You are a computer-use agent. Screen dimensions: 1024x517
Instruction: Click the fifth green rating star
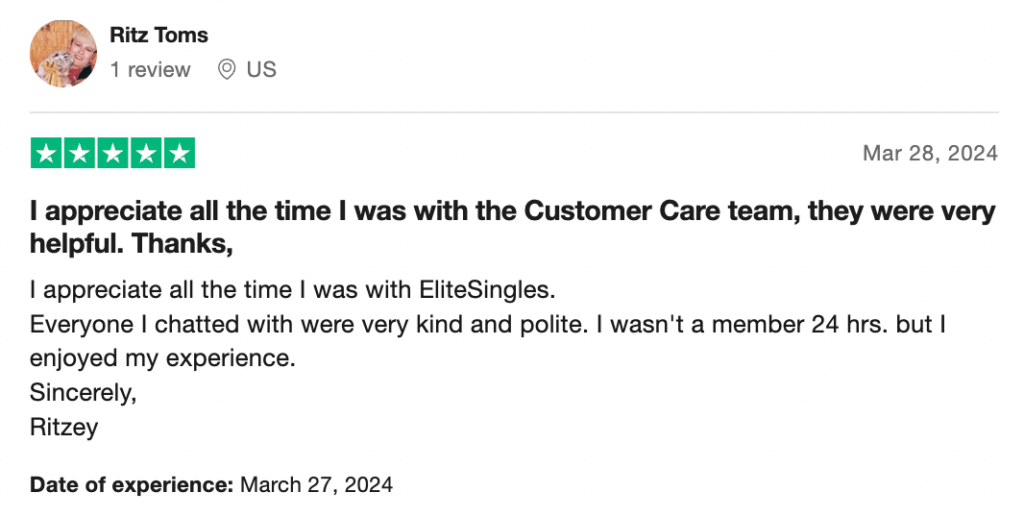pos(179,153)
